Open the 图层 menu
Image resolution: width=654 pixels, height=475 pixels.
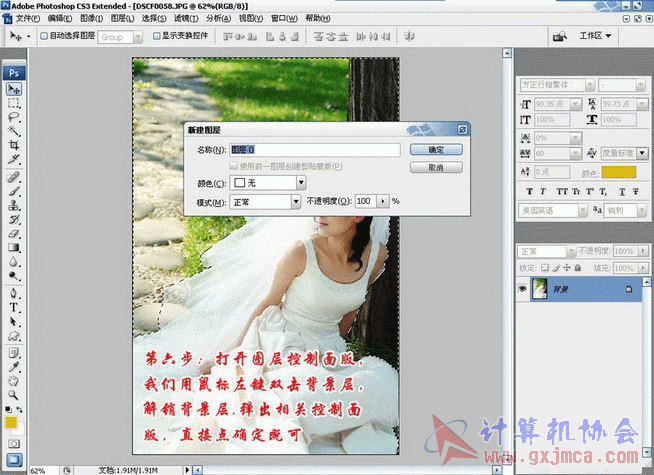tap(122, 18)
